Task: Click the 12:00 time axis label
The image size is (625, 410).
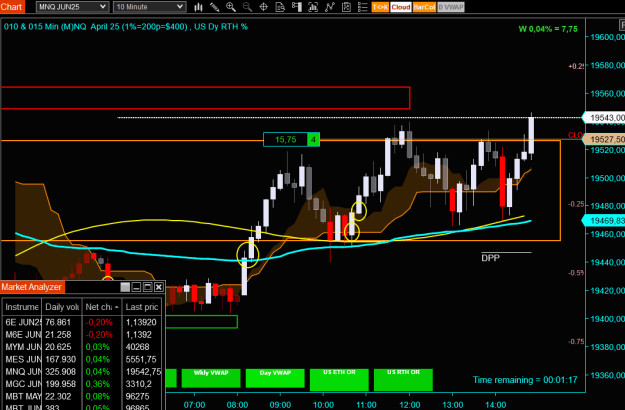Action: pyautogui.click(x=409, y=405)
